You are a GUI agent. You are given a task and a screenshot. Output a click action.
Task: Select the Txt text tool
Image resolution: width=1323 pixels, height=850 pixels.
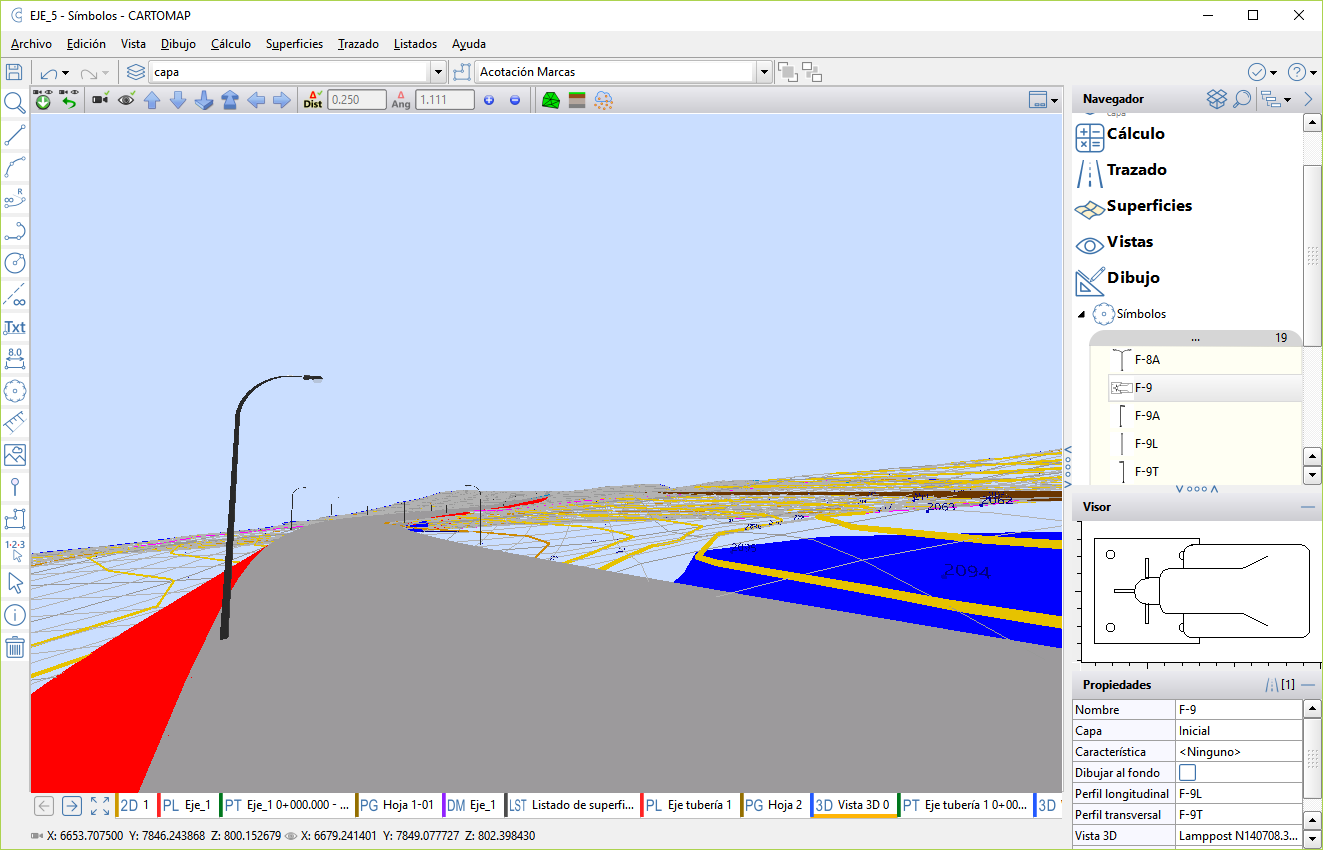point(14,327)
